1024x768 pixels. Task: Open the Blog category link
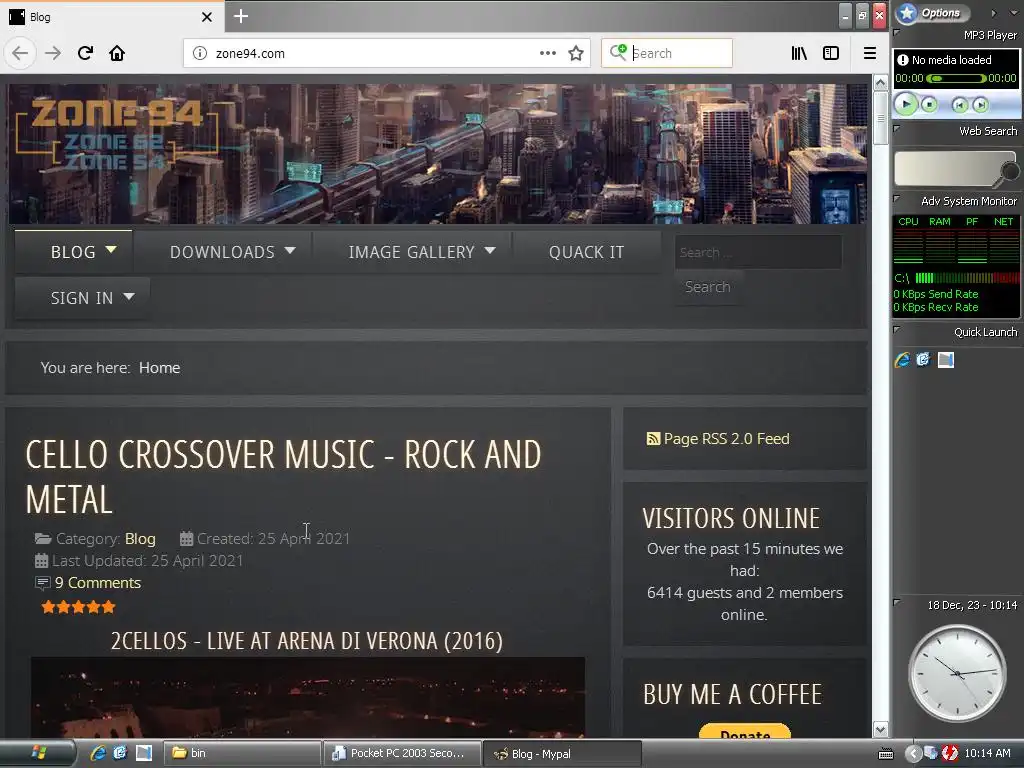(140, 539)
